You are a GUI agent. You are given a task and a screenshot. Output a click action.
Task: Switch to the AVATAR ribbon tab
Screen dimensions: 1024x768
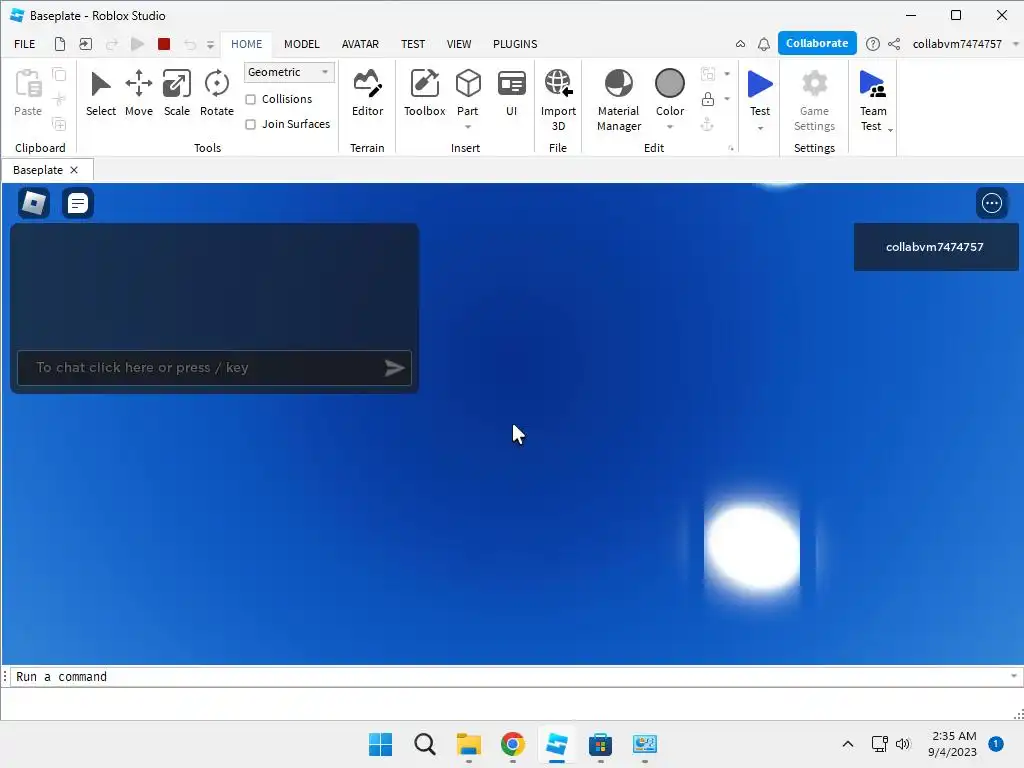tap(360, 44)
